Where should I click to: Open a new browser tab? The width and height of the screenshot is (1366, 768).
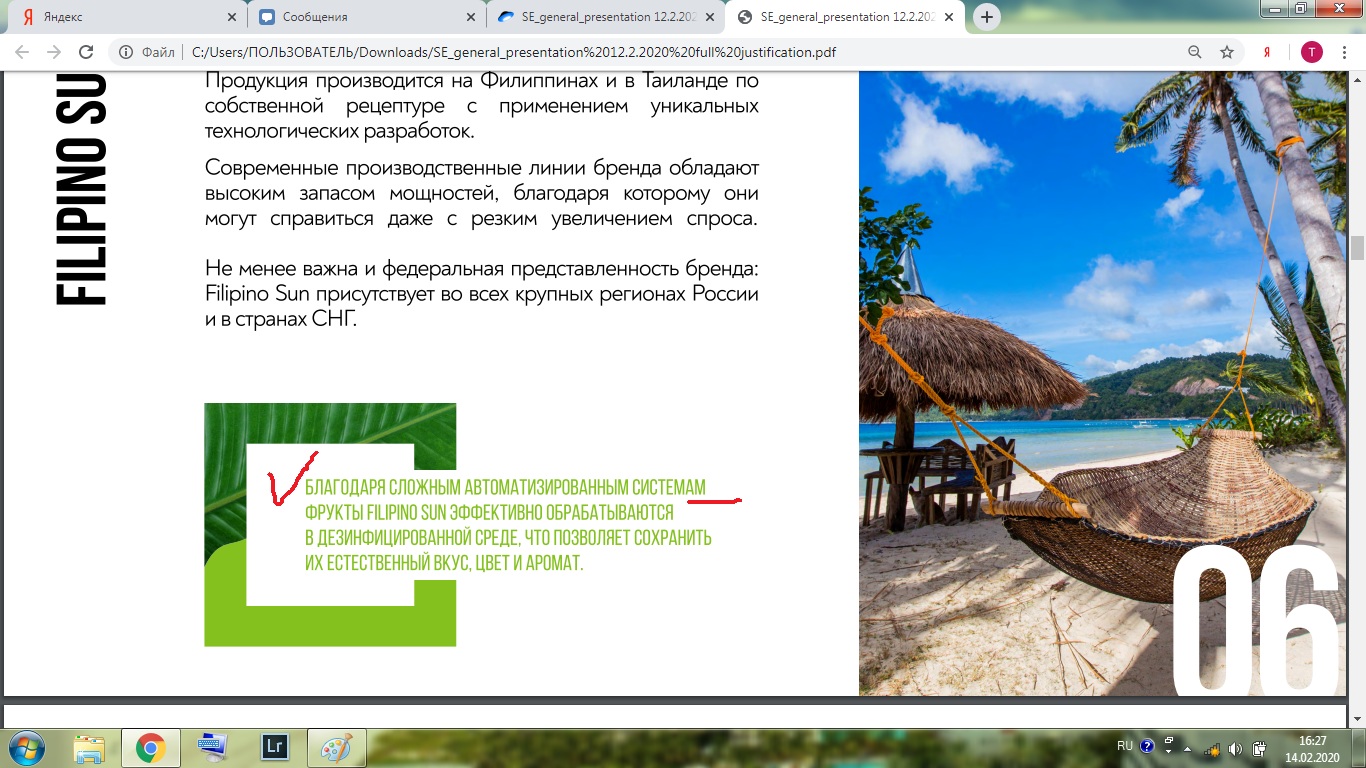point(987,17)
